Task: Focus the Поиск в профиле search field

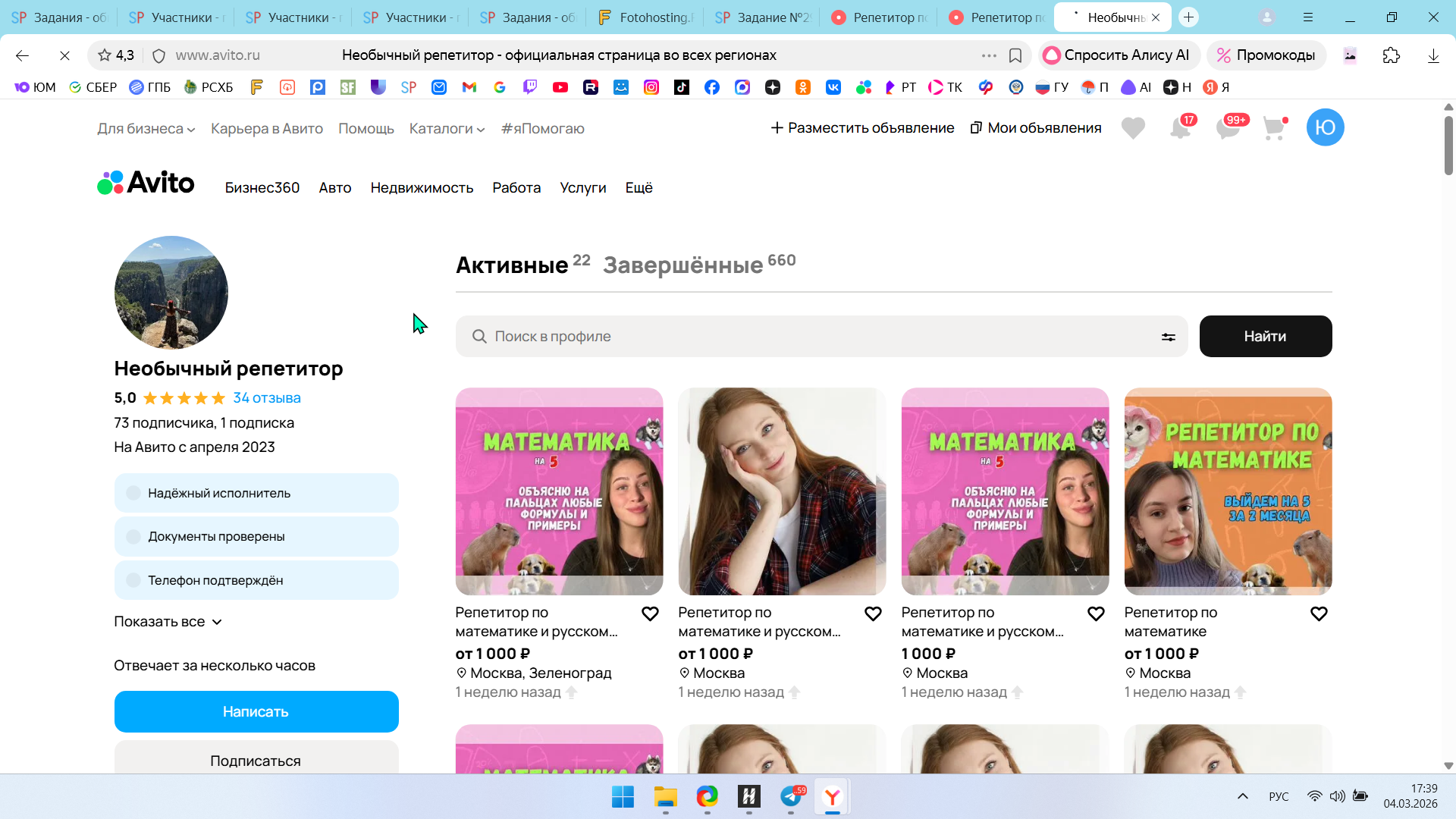Action: pos(819,337)
